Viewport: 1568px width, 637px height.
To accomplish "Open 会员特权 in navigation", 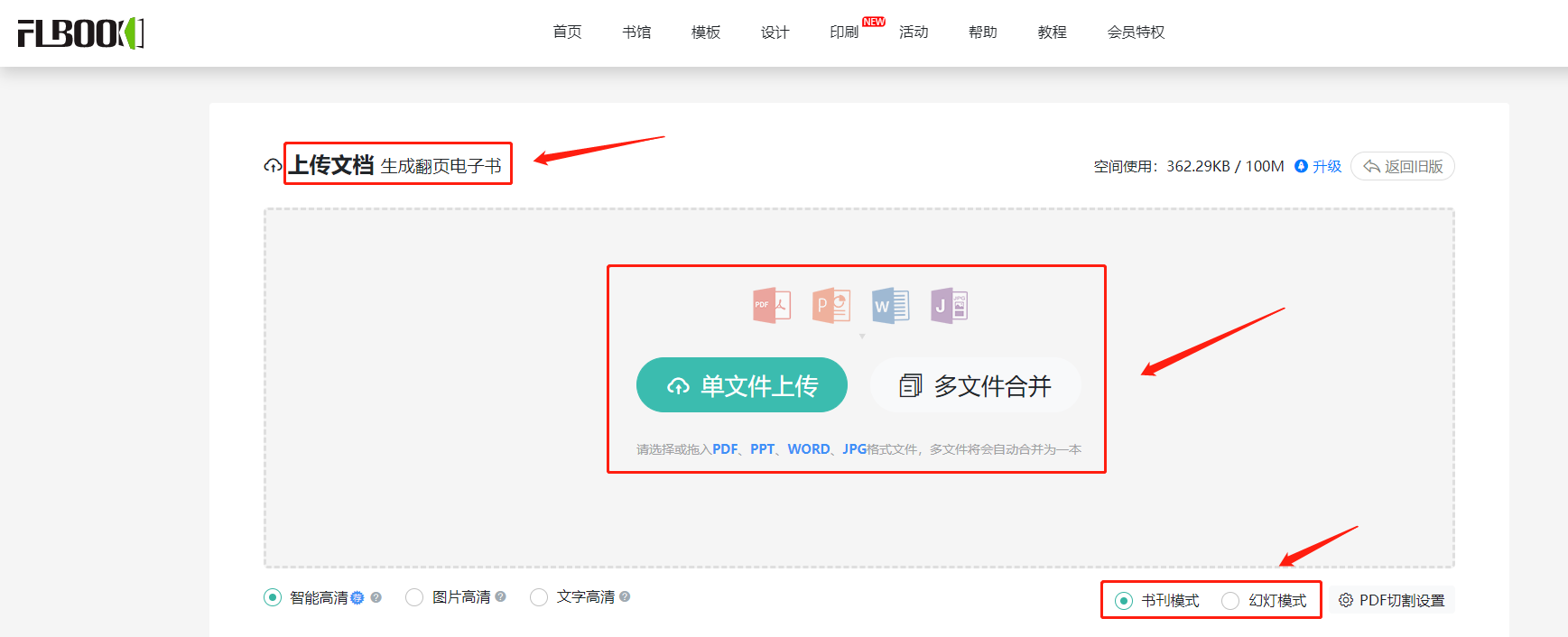I will [1137, 32].
